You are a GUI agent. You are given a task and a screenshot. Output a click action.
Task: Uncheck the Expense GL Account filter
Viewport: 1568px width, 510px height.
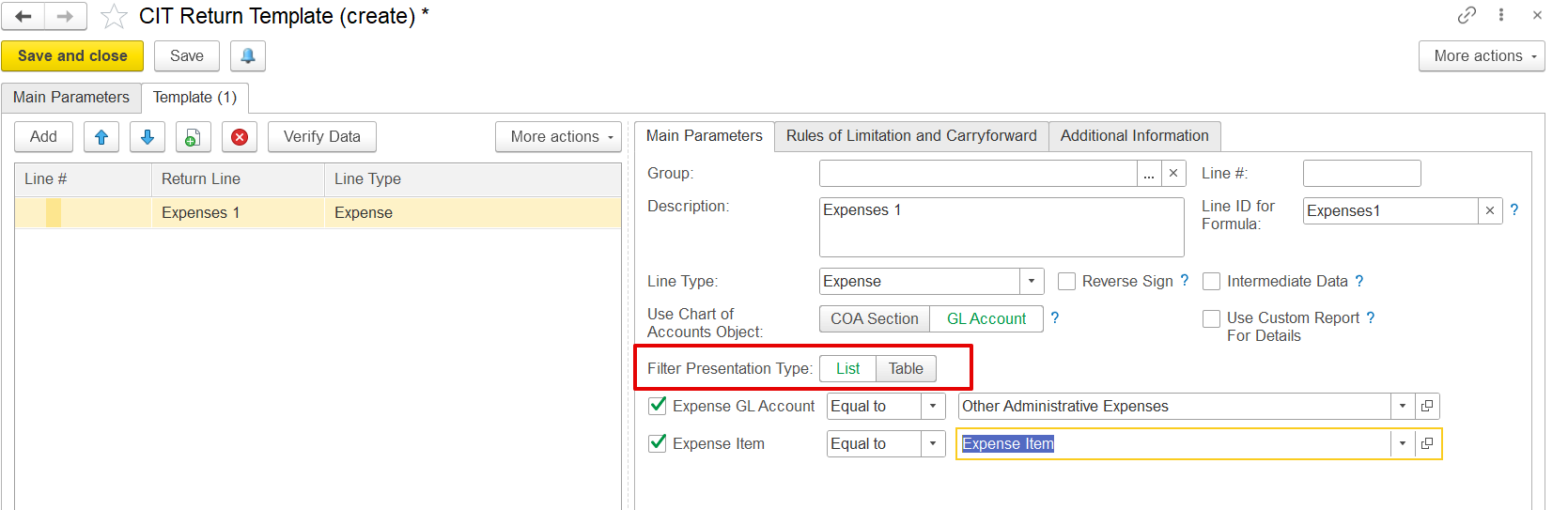(x=658, y=406)
